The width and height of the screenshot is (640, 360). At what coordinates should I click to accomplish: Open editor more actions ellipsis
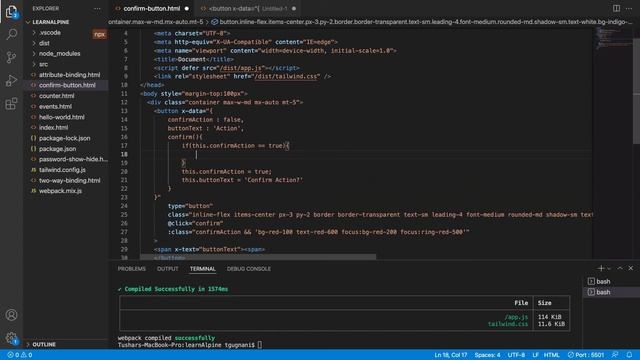[629, 8]
